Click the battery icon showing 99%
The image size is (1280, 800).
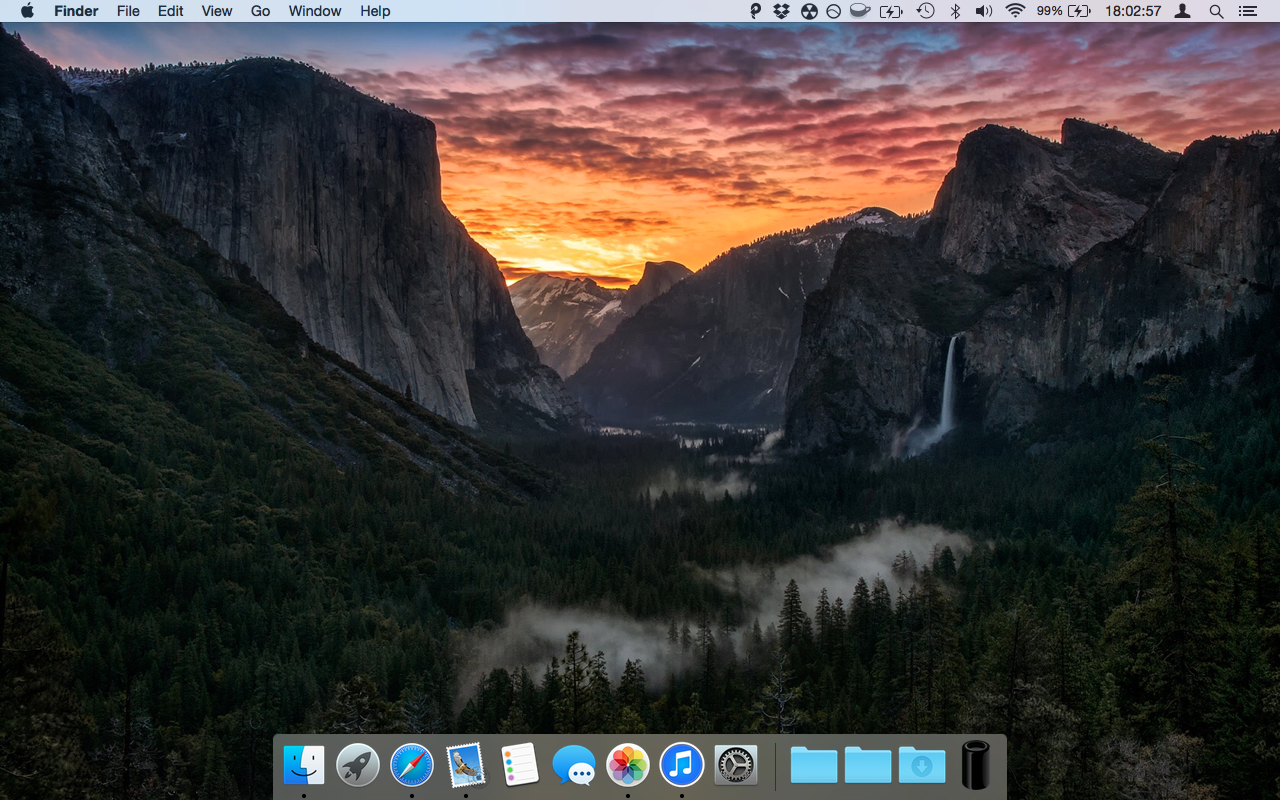(x=1079, y=11)
